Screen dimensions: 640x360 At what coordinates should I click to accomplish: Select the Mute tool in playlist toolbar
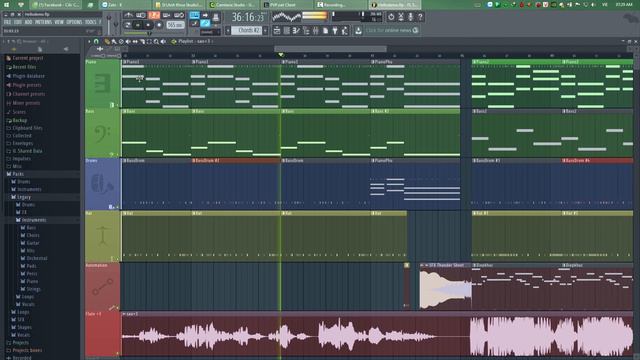tap(128, 41)
